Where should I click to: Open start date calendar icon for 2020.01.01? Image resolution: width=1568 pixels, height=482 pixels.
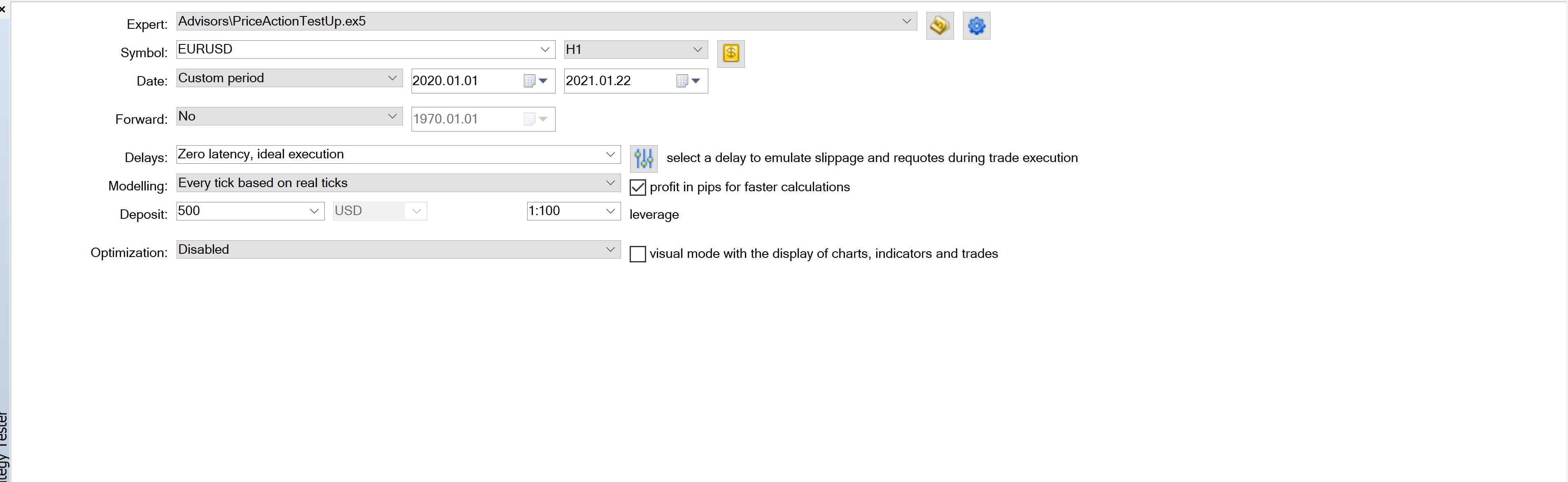point(535,81)
